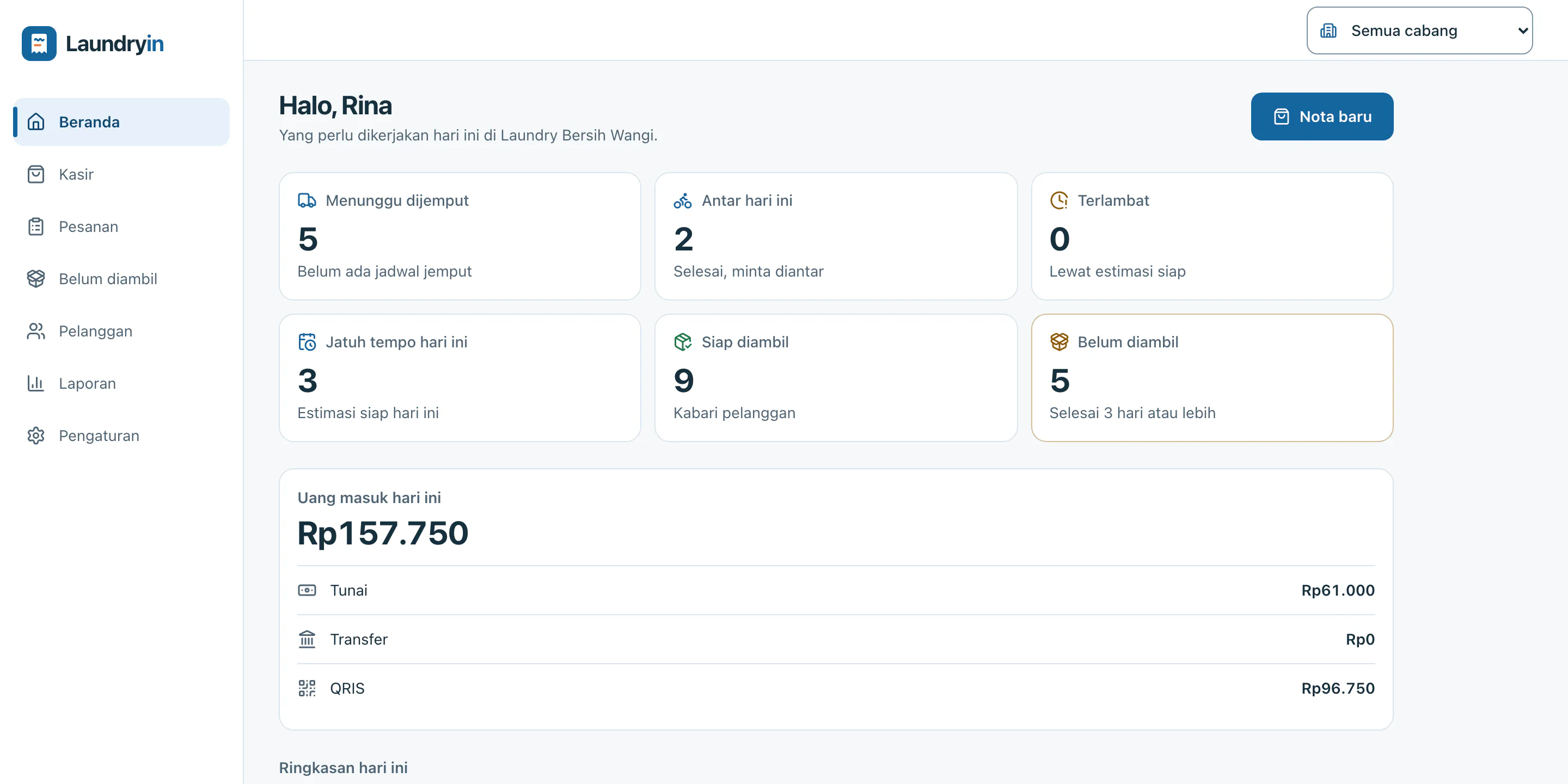Create a new note with Nota baru

coord(1321,117)
